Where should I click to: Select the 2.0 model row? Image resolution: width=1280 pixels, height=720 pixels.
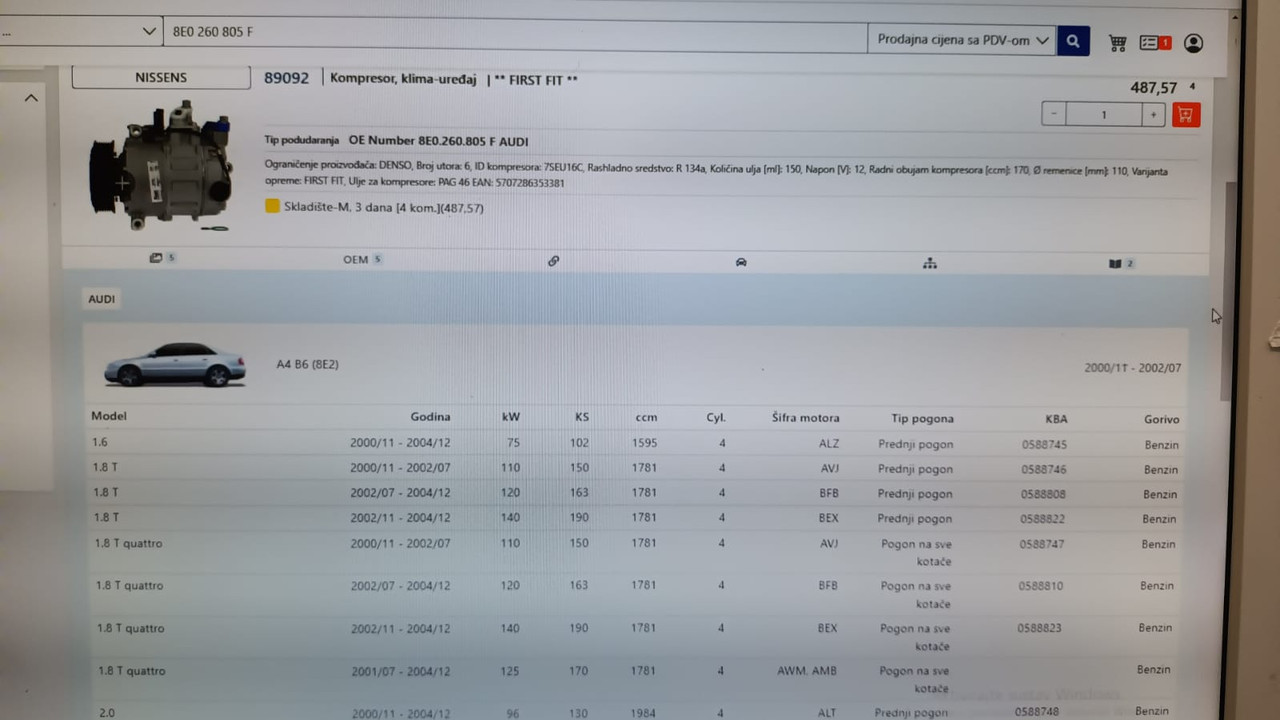(635, 712)
